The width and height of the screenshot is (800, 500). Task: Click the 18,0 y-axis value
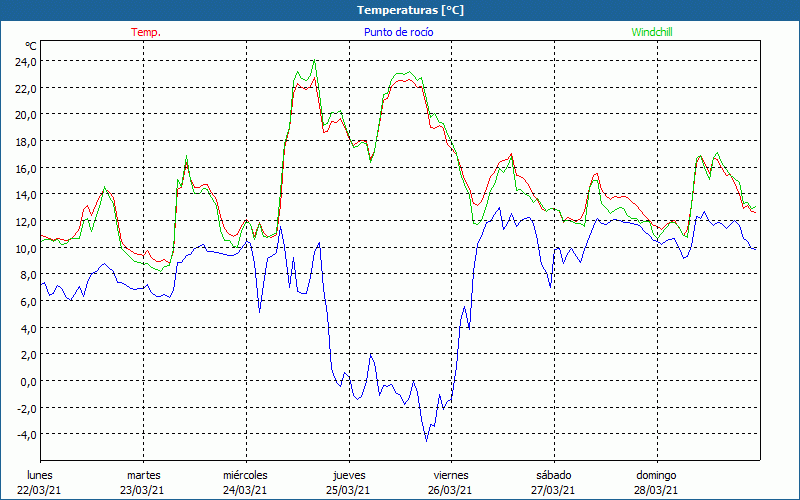click(25, 141)
